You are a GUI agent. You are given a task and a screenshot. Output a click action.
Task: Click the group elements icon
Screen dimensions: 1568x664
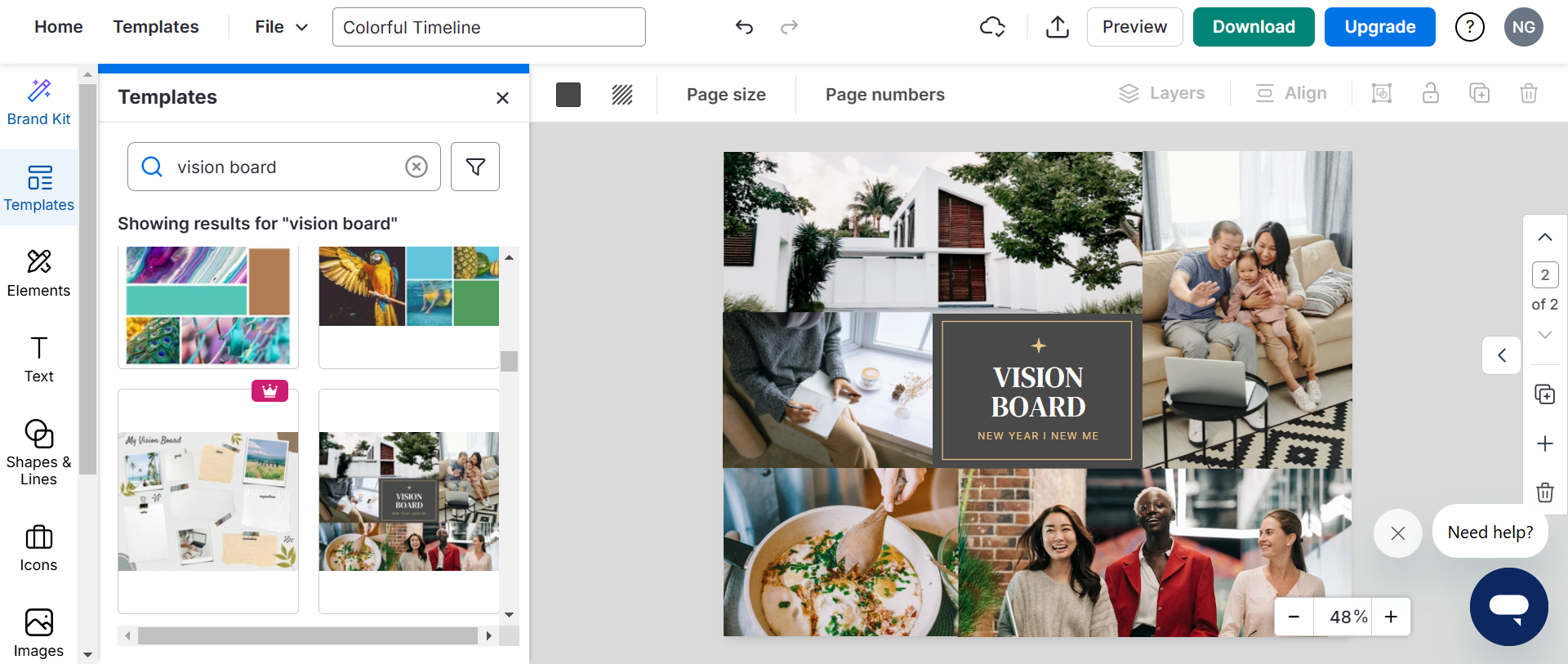tap(1382, 93)
